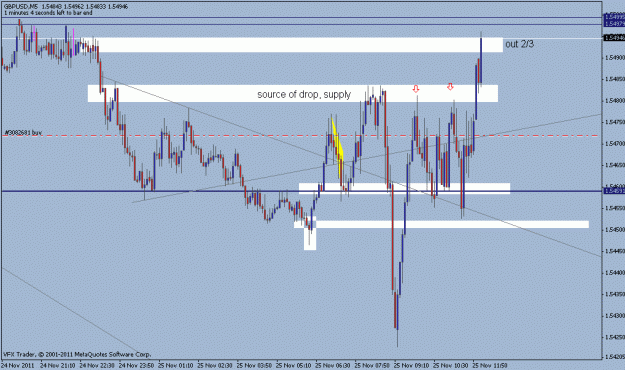The width and height of the screenshot is (625, 370).
Task: Click the '25 Nov 02:30' time label
Action: (x=215, y=365)
